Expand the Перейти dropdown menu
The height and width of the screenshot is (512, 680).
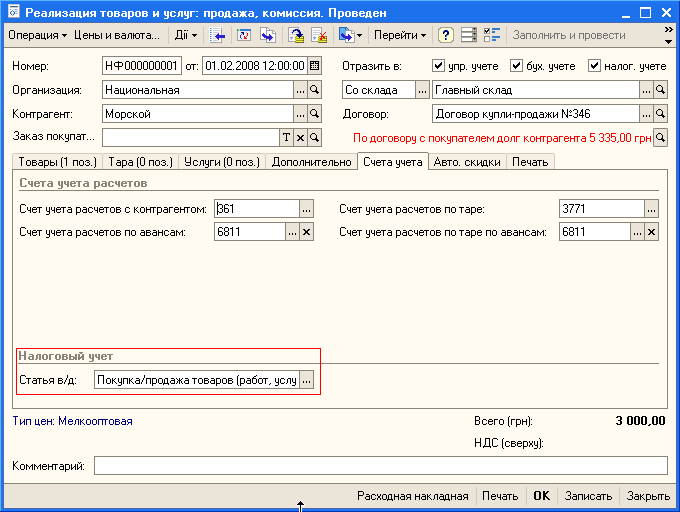pos(399,35)
